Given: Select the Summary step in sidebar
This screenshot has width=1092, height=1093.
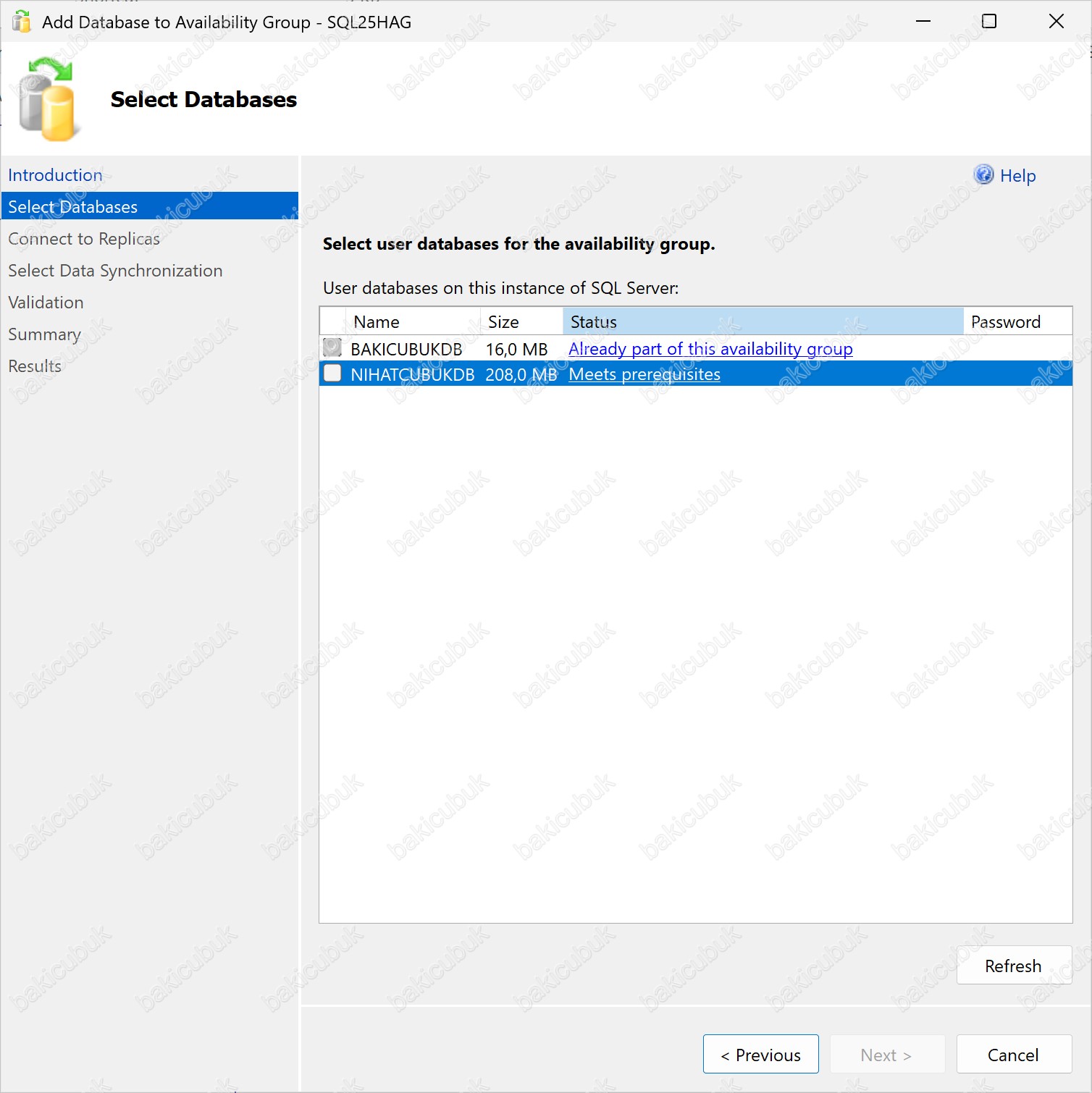Looking at the screenshot, I should 44,334.
